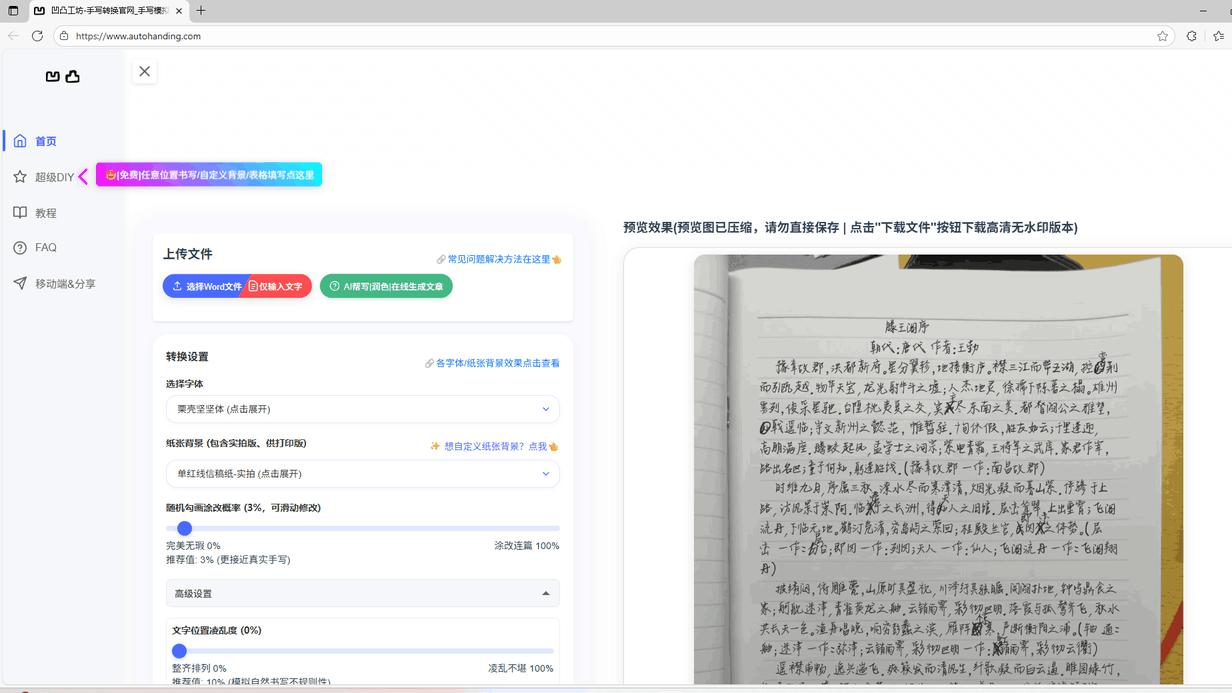Open the 栗壳坚坚体 font dropdown
Image resolution: width=1232 pixels, height=693 pixels.
361,408
